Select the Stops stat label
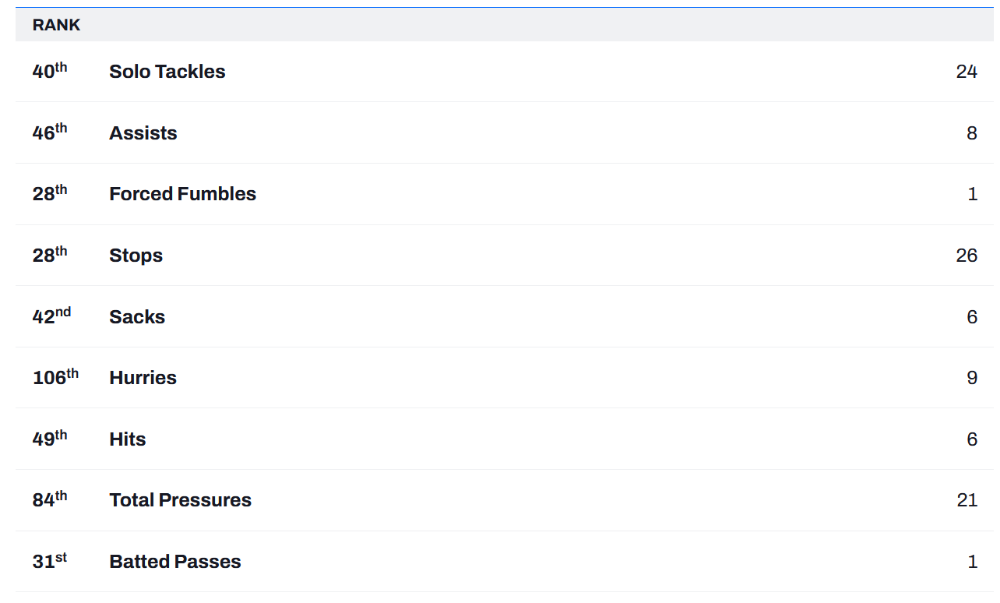 click(x=136, y=256)
